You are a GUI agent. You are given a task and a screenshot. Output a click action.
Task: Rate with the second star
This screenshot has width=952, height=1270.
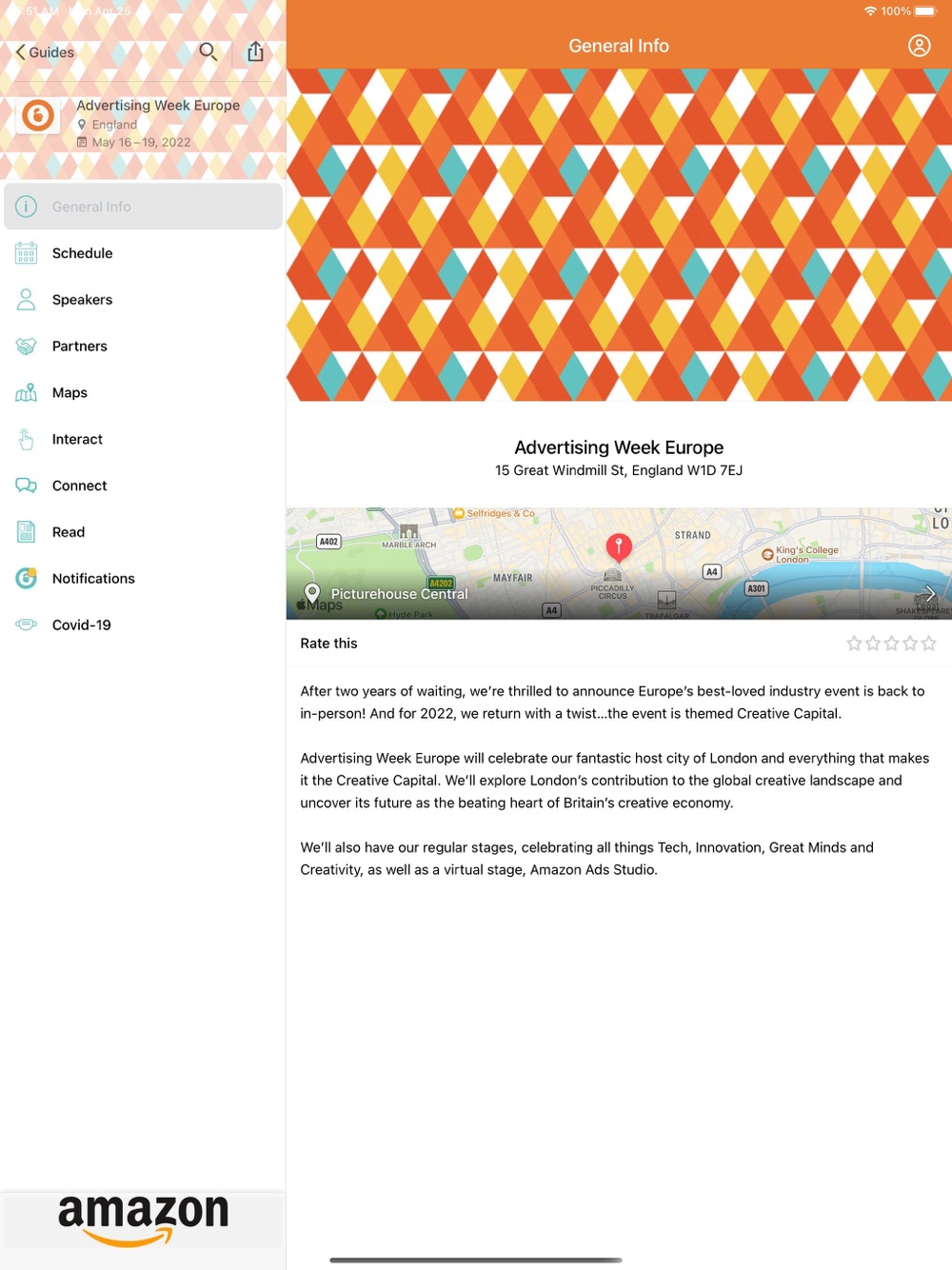pos(873,644)
